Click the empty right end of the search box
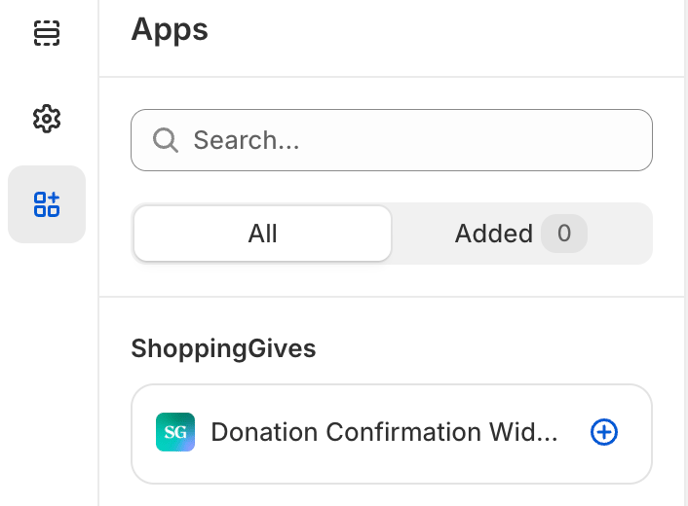Image resolution: width=688 pixels, height=506 pixels. (570, 140)
